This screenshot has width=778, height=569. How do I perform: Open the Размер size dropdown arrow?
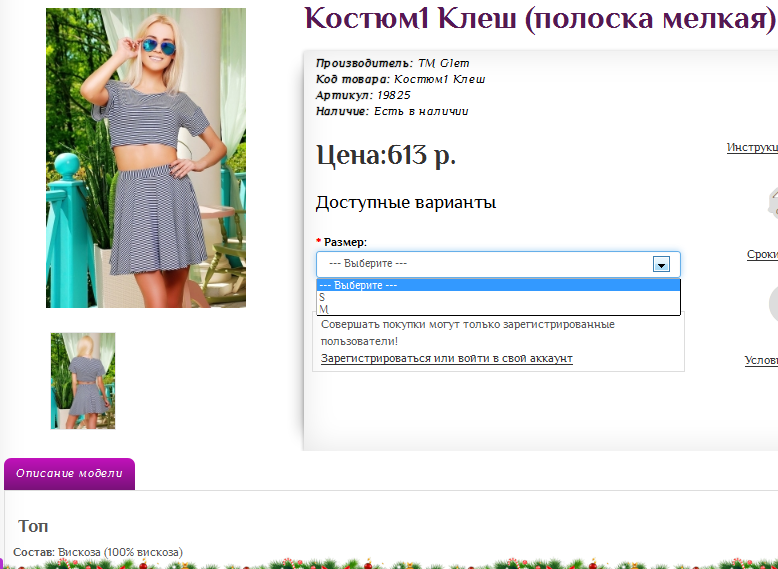click(x=661, y=264)
